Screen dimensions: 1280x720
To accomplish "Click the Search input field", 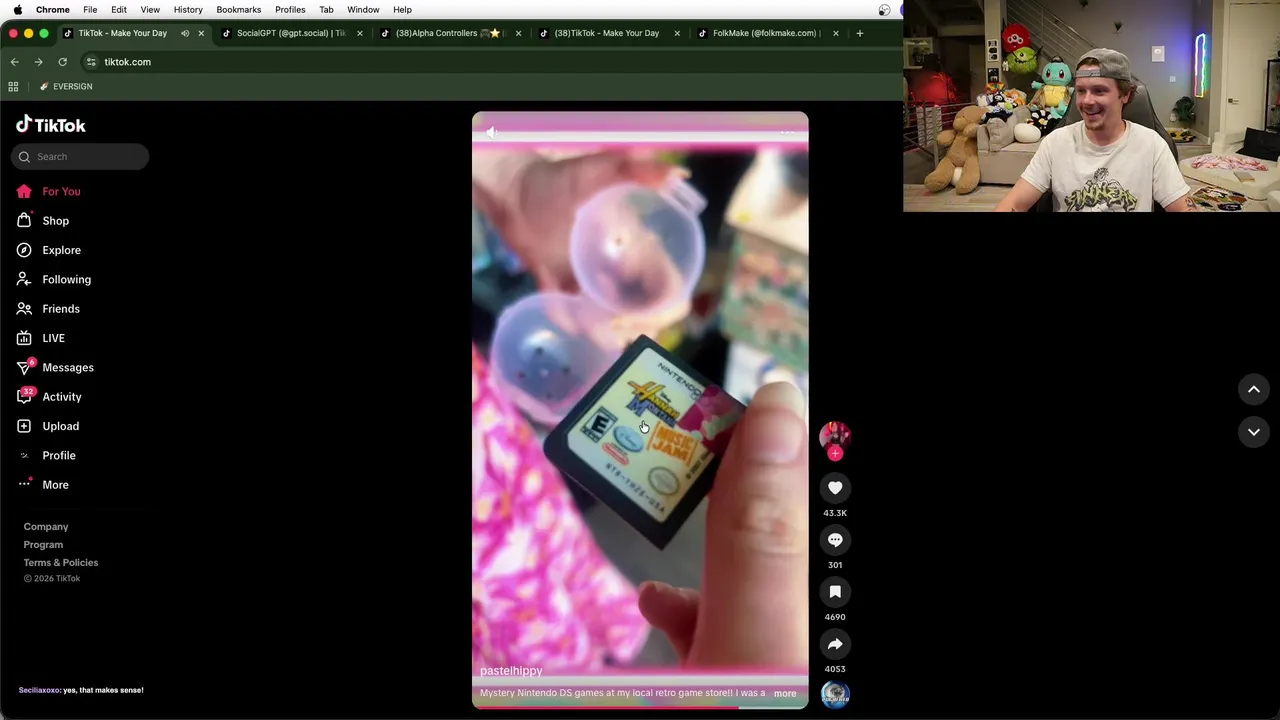I will (80, 156).
